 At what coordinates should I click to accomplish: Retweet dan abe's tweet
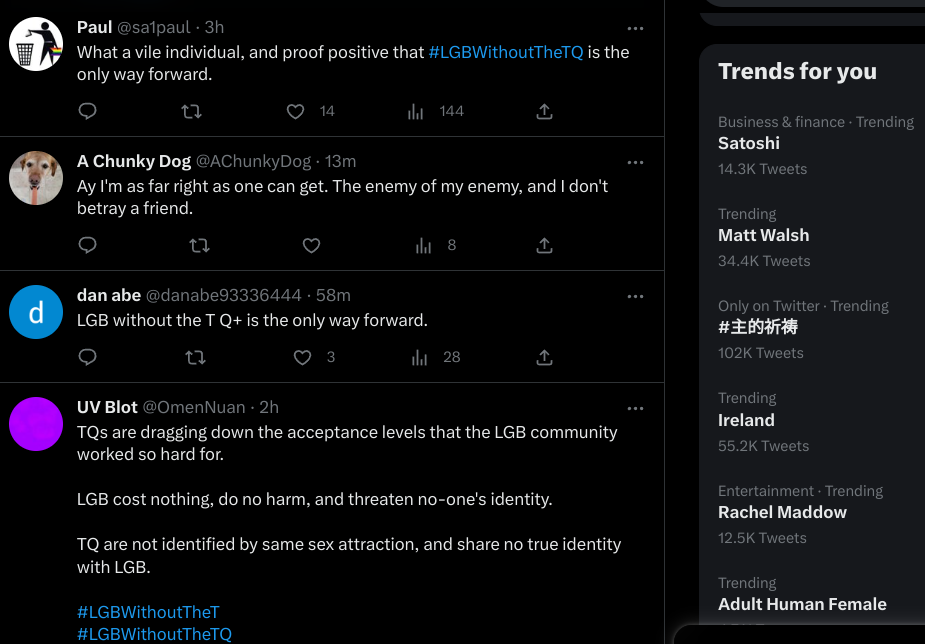pos(196,357)
